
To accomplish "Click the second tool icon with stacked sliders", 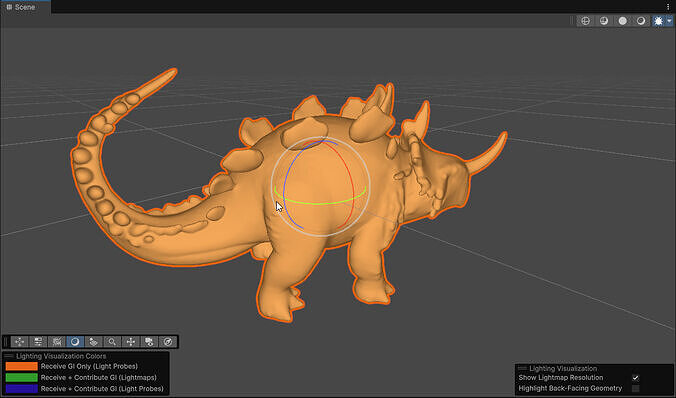I will pyautogui.click(x=38, y=342).
